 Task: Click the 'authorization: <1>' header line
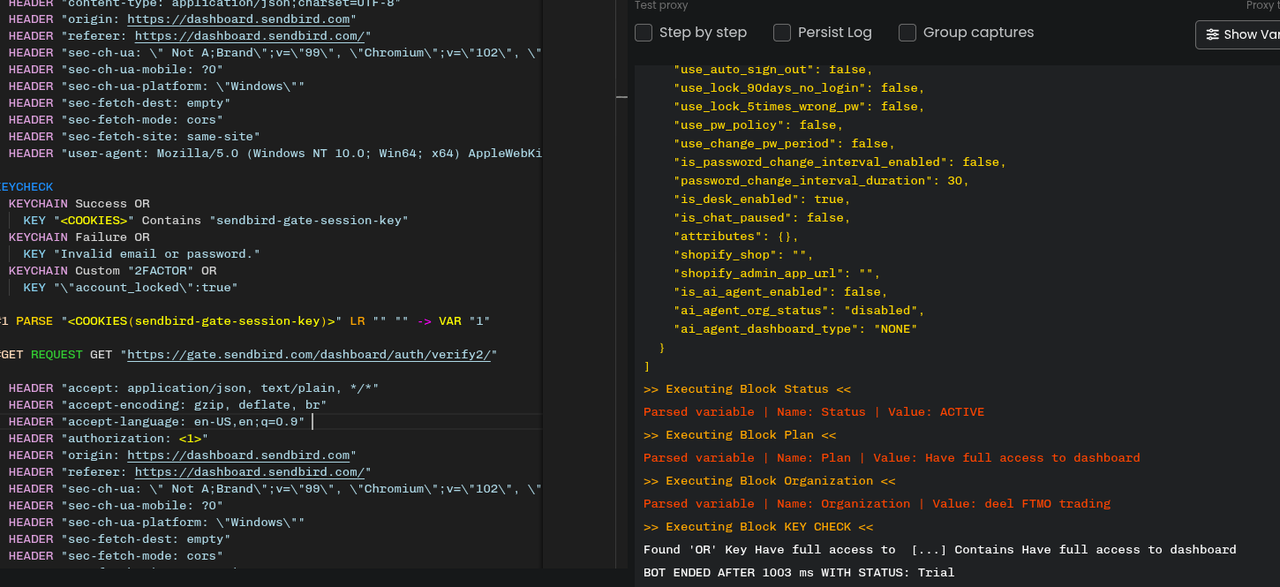point(108,438)
